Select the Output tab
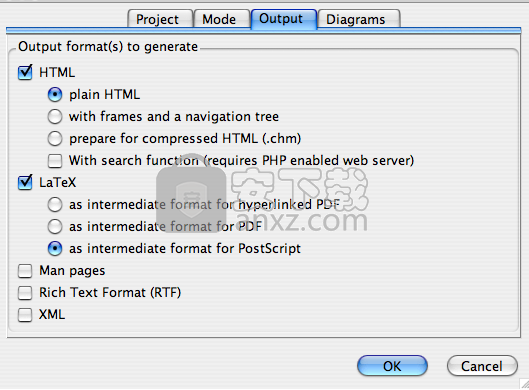 coord(283,19)
